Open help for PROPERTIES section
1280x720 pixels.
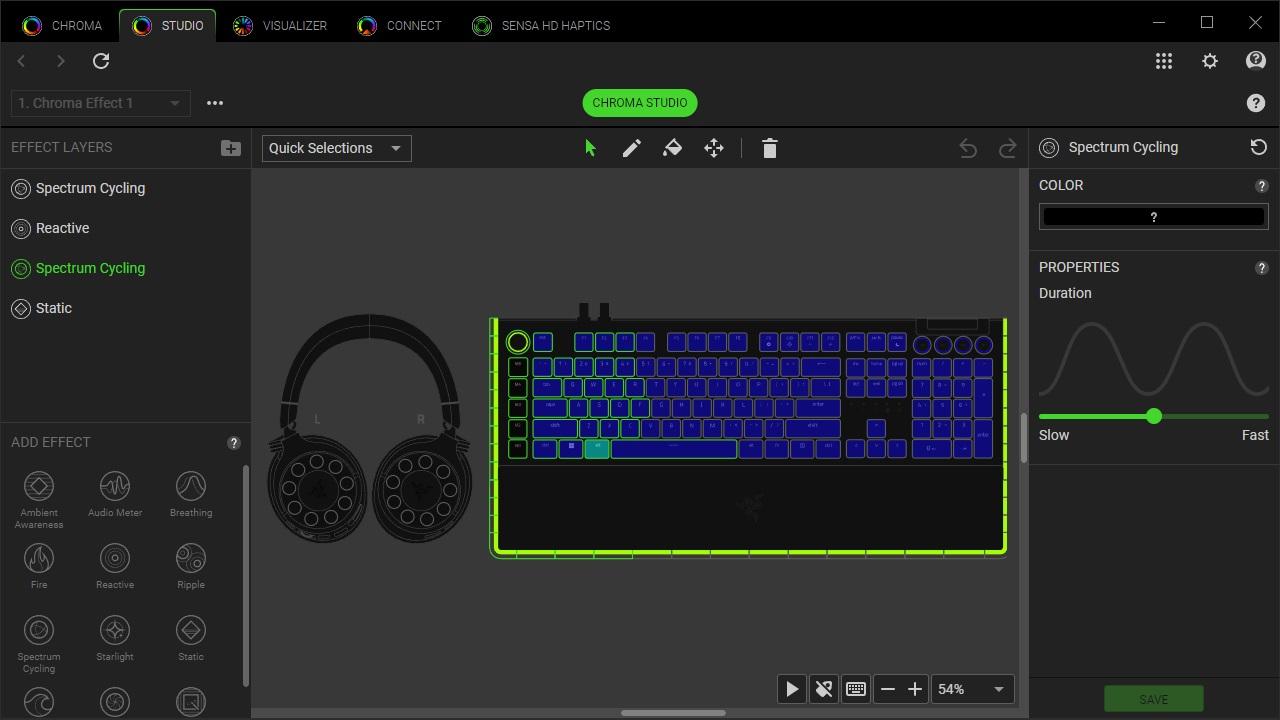[x=1262, y=268]
